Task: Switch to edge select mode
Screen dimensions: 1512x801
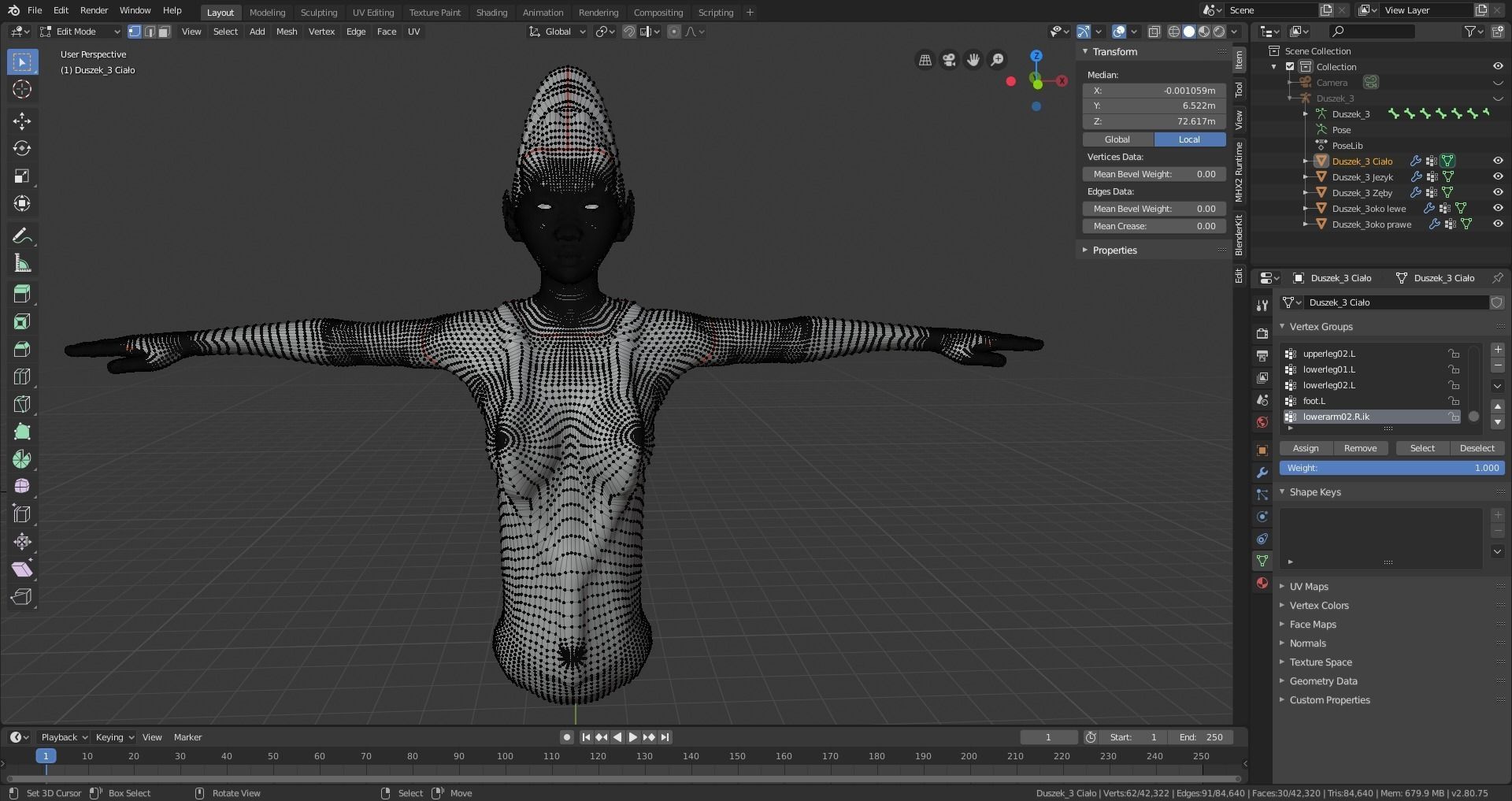Action: click(x=150, y=32)
